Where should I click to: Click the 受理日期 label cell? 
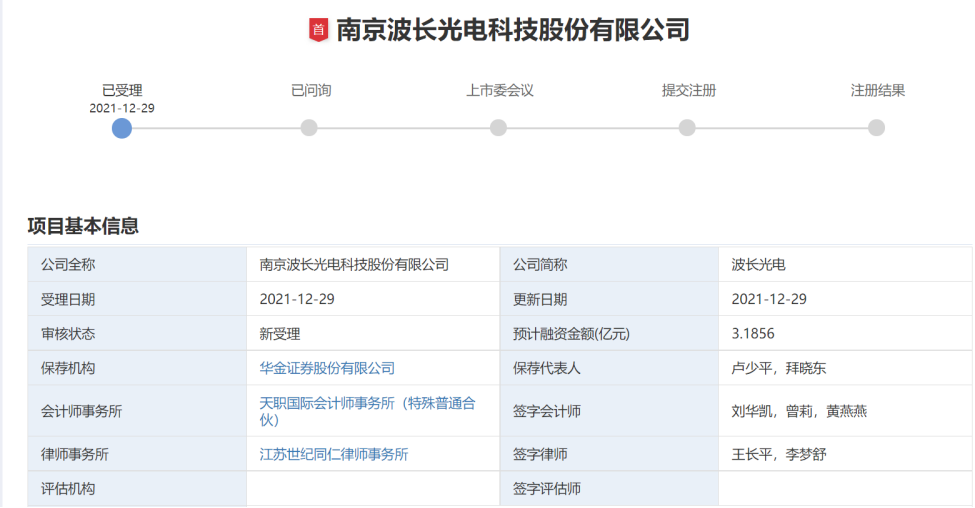(x=137, y=299)
